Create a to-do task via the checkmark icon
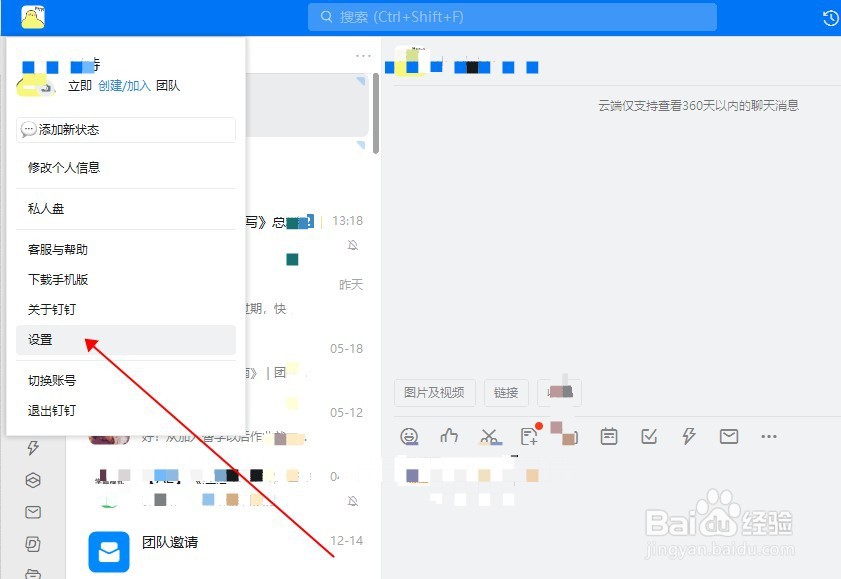Image resolution: width=841 pixels, height=579 pixels. 648,436
